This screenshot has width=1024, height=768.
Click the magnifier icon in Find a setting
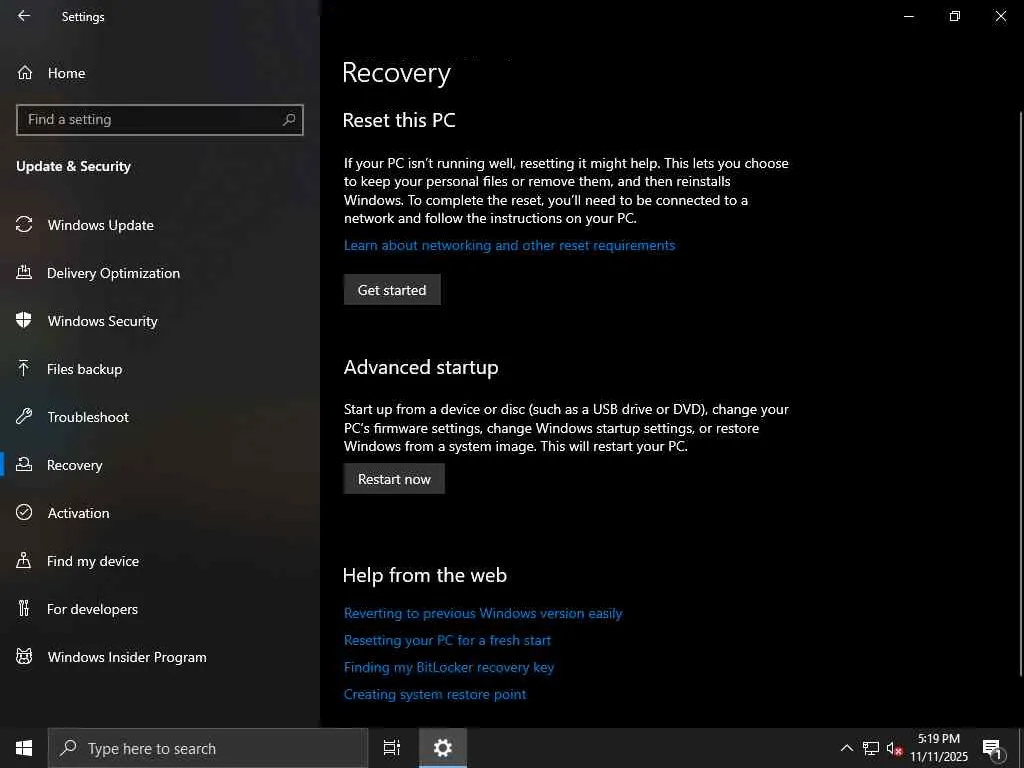tap(289, 120)
